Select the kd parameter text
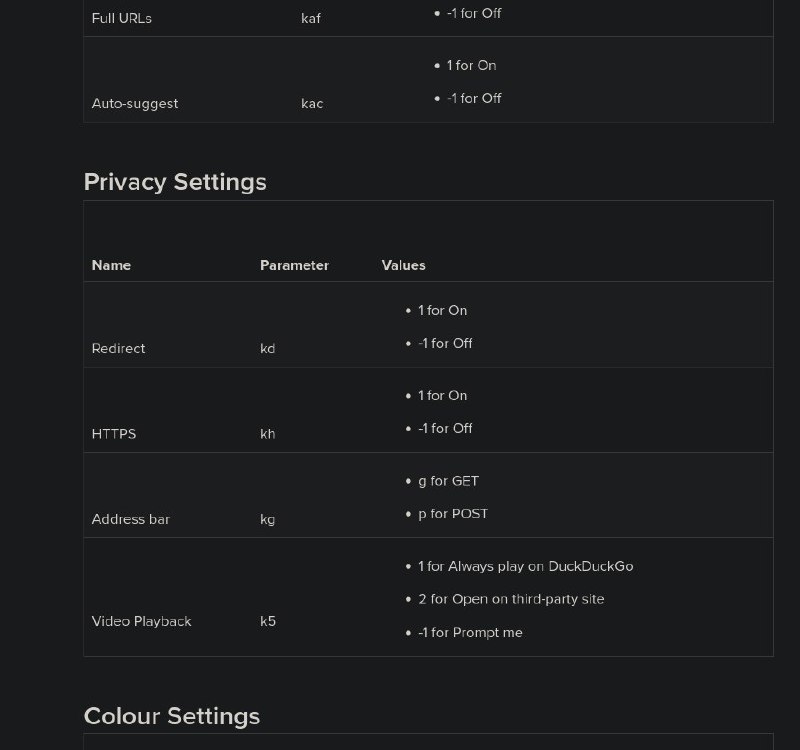The width and height of the screenshot is (800, 750). click(267, 349)
